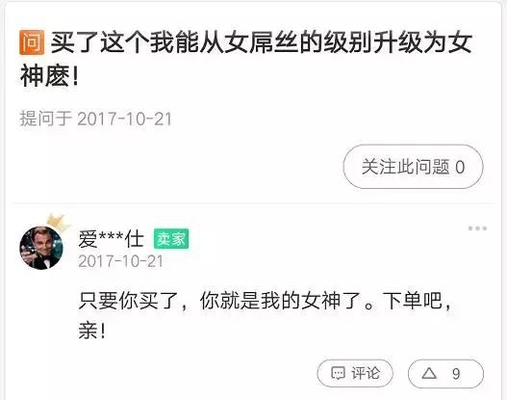Click the 提问于 2017-10-21 question date
The height and width of the screenshot is (400, 507).
pyautogui.click(x=95, y=119)
